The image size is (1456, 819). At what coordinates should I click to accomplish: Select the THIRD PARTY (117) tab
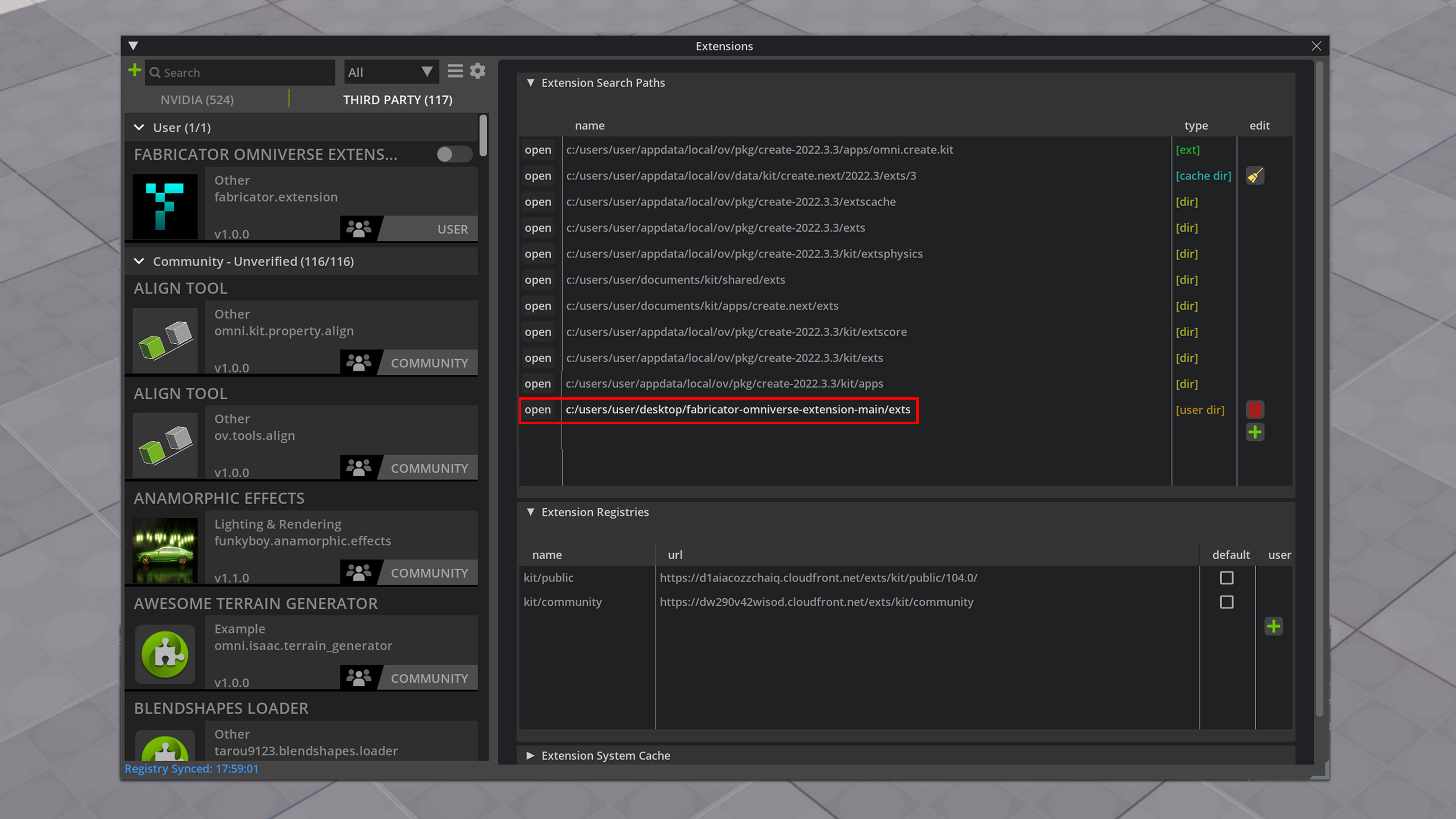click(x=397, y=100)
